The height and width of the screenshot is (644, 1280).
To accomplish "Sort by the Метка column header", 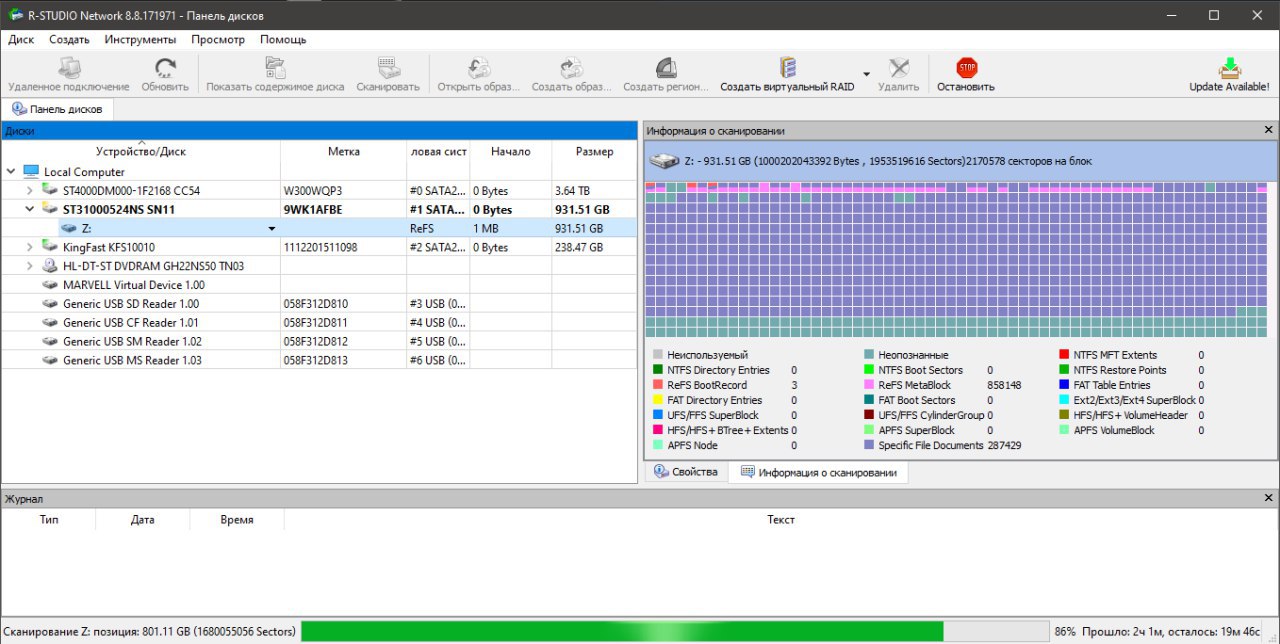I will click(343, 152).
